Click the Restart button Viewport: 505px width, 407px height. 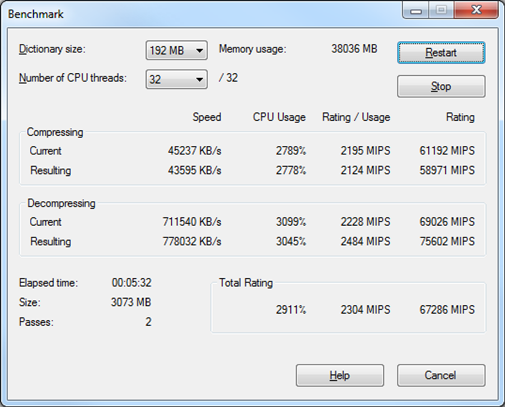[441, 53]
